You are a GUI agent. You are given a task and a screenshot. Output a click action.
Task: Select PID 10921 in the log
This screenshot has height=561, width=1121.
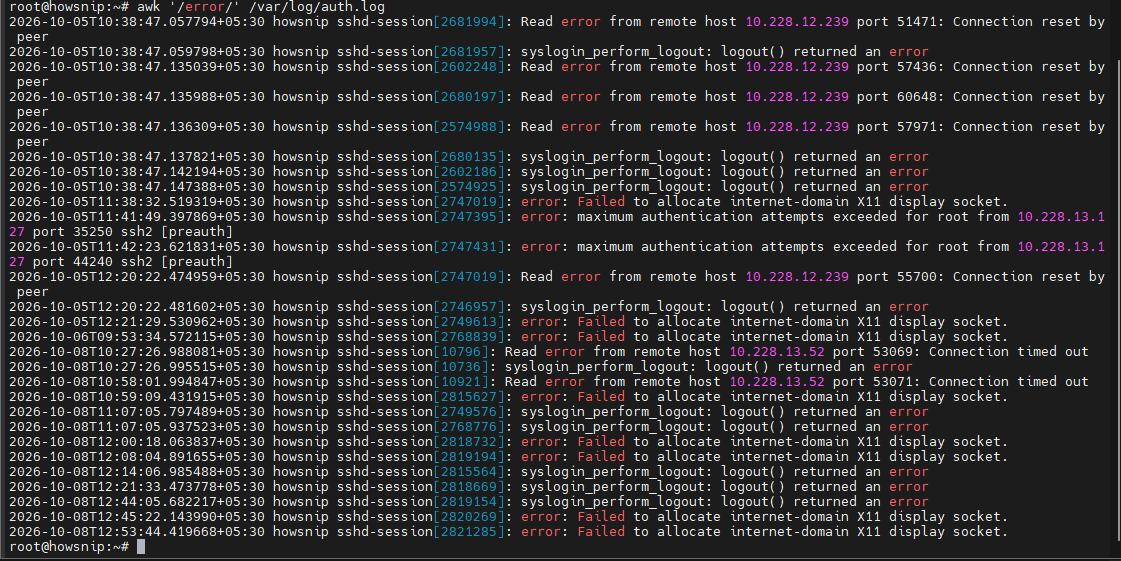[461, 382]
